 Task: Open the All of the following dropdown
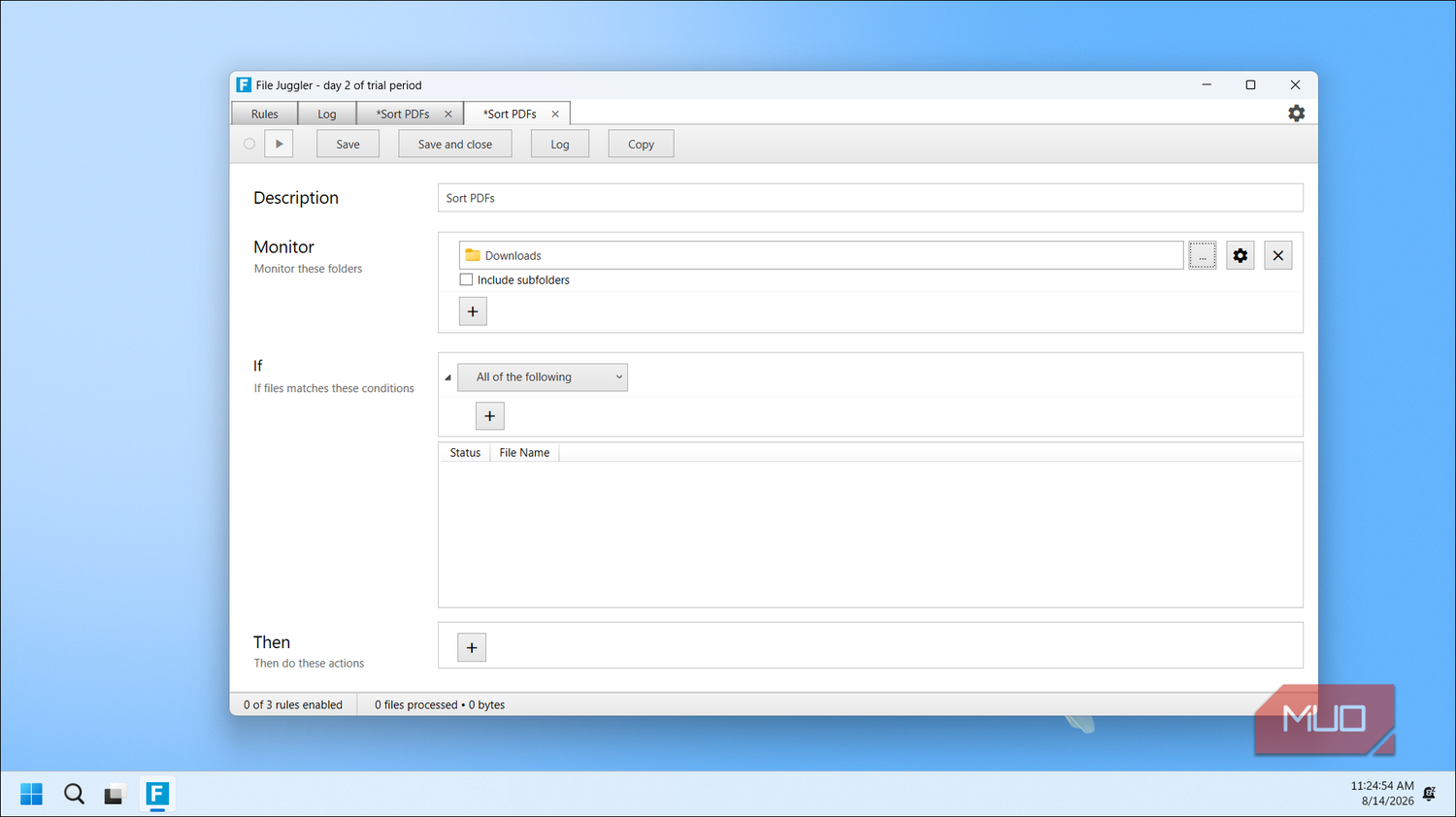(x=543, y=377)
